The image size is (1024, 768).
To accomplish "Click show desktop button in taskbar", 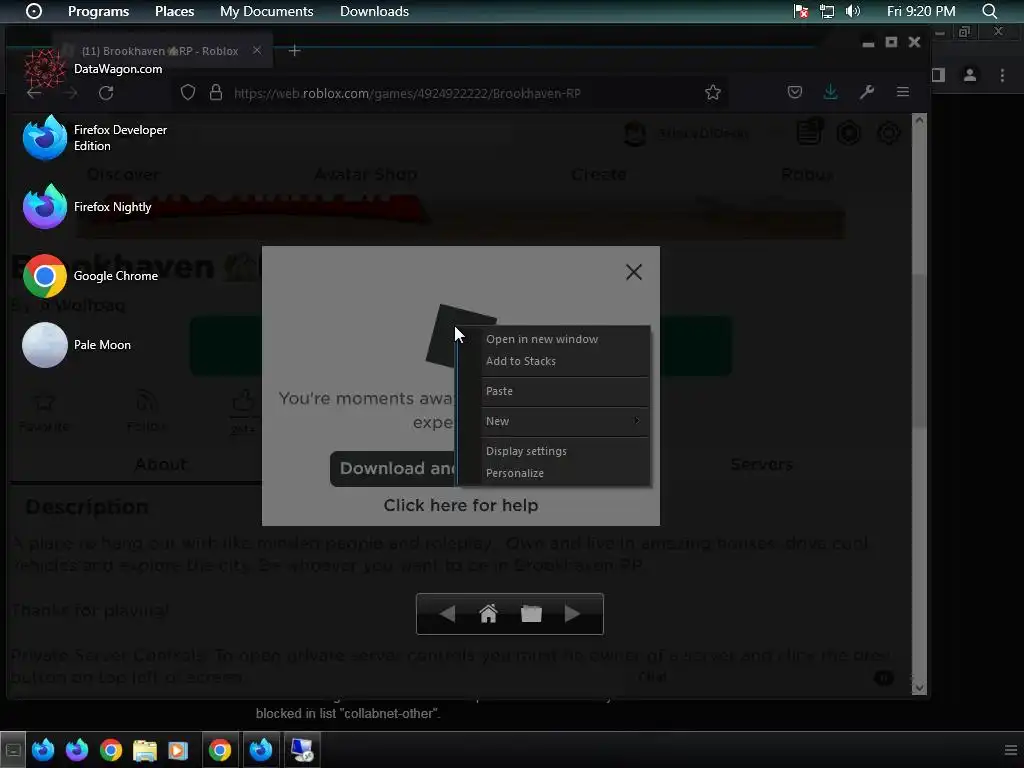I will click(12, 750).
